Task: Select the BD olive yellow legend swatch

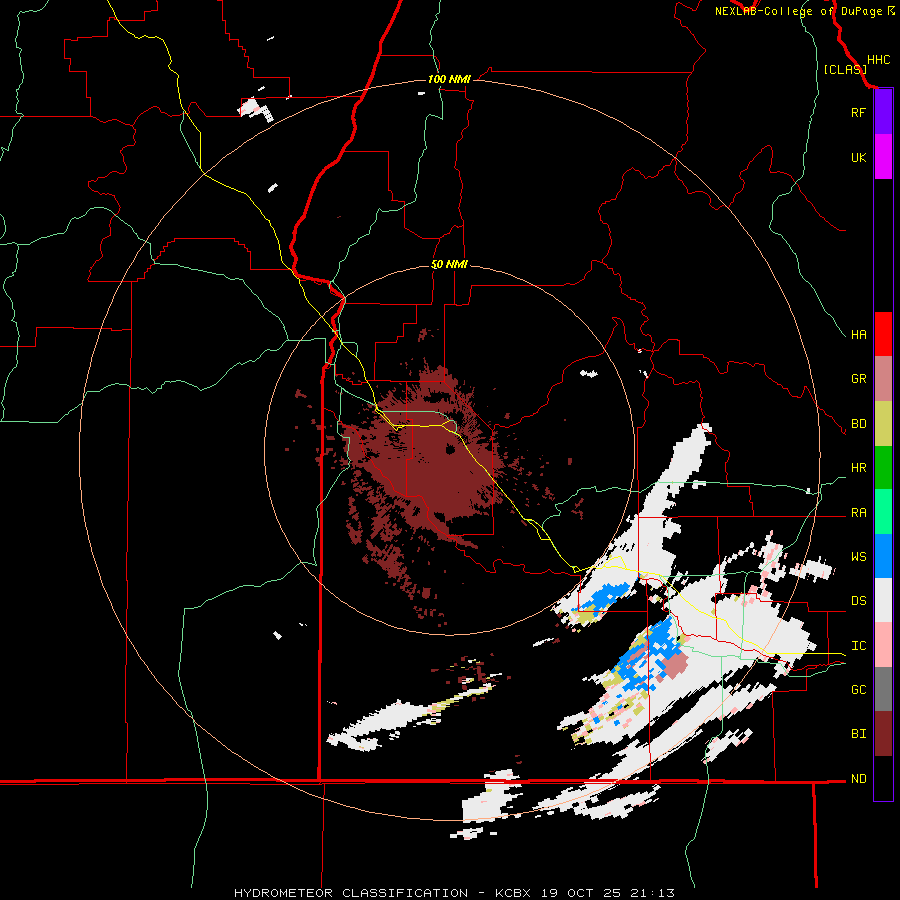Action: click(883, 424)
